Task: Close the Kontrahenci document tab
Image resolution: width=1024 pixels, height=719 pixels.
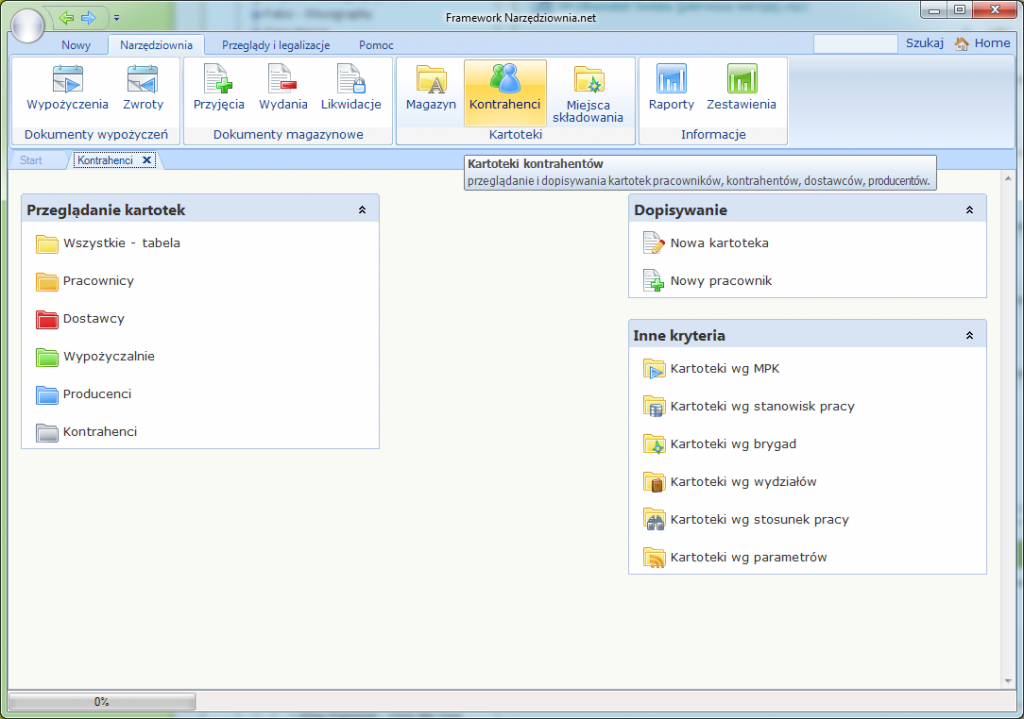Action: pos(147,160)
